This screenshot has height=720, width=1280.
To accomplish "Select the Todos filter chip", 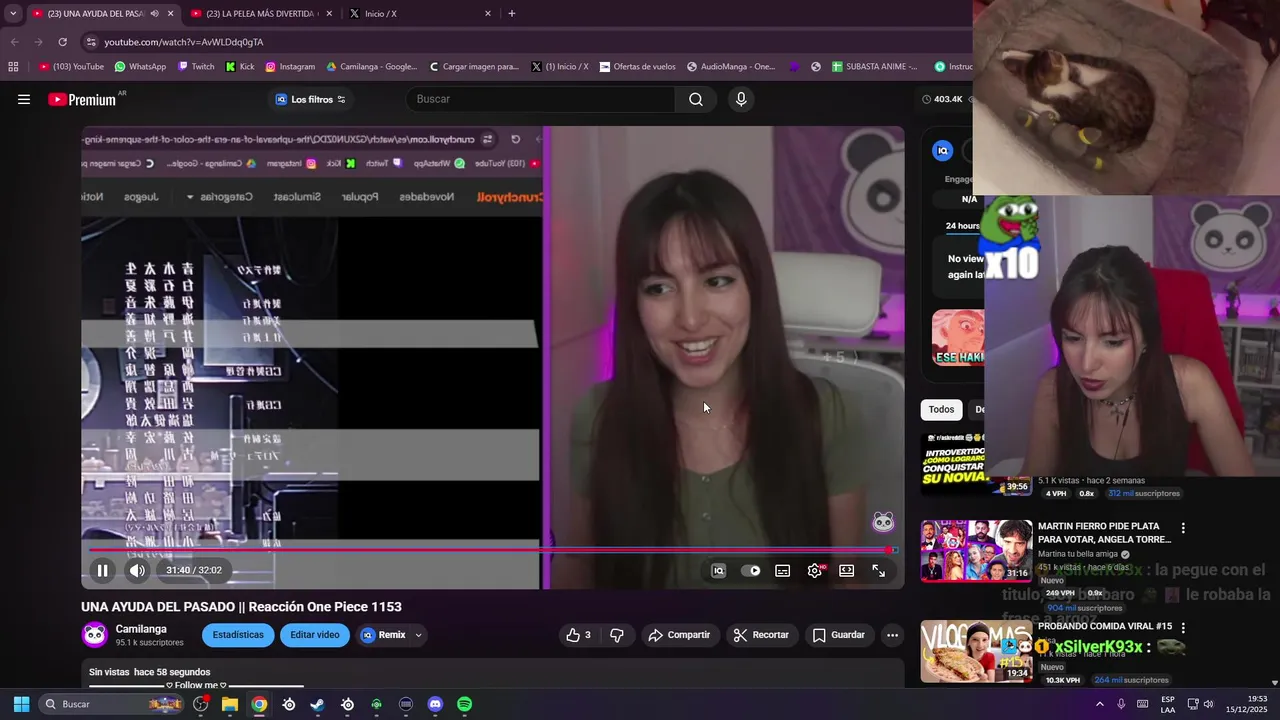I will click(x=941, y=409).
